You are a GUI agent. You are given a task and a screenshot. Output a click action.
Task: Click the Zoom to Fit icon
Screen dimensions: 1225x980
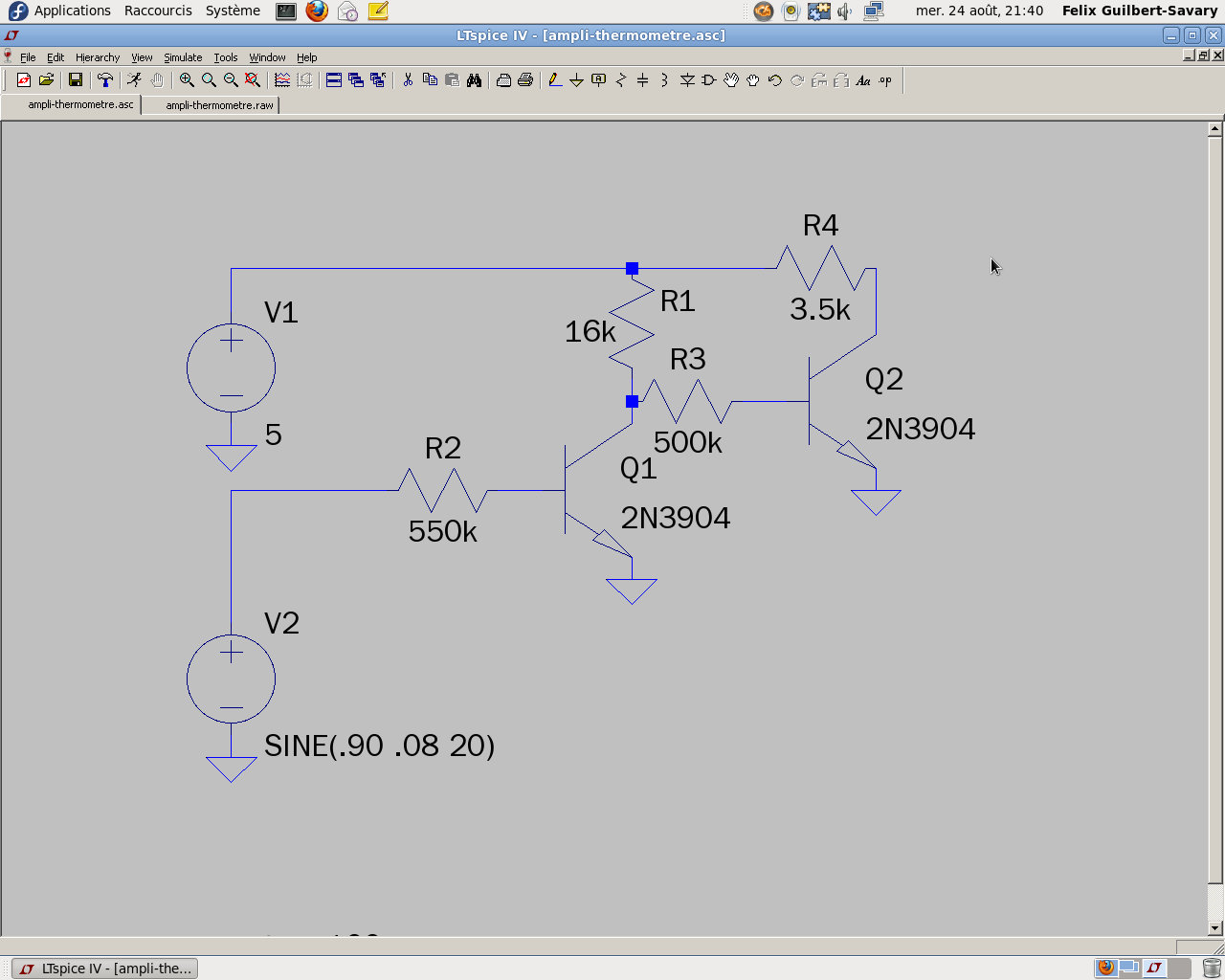coord(253,80)
